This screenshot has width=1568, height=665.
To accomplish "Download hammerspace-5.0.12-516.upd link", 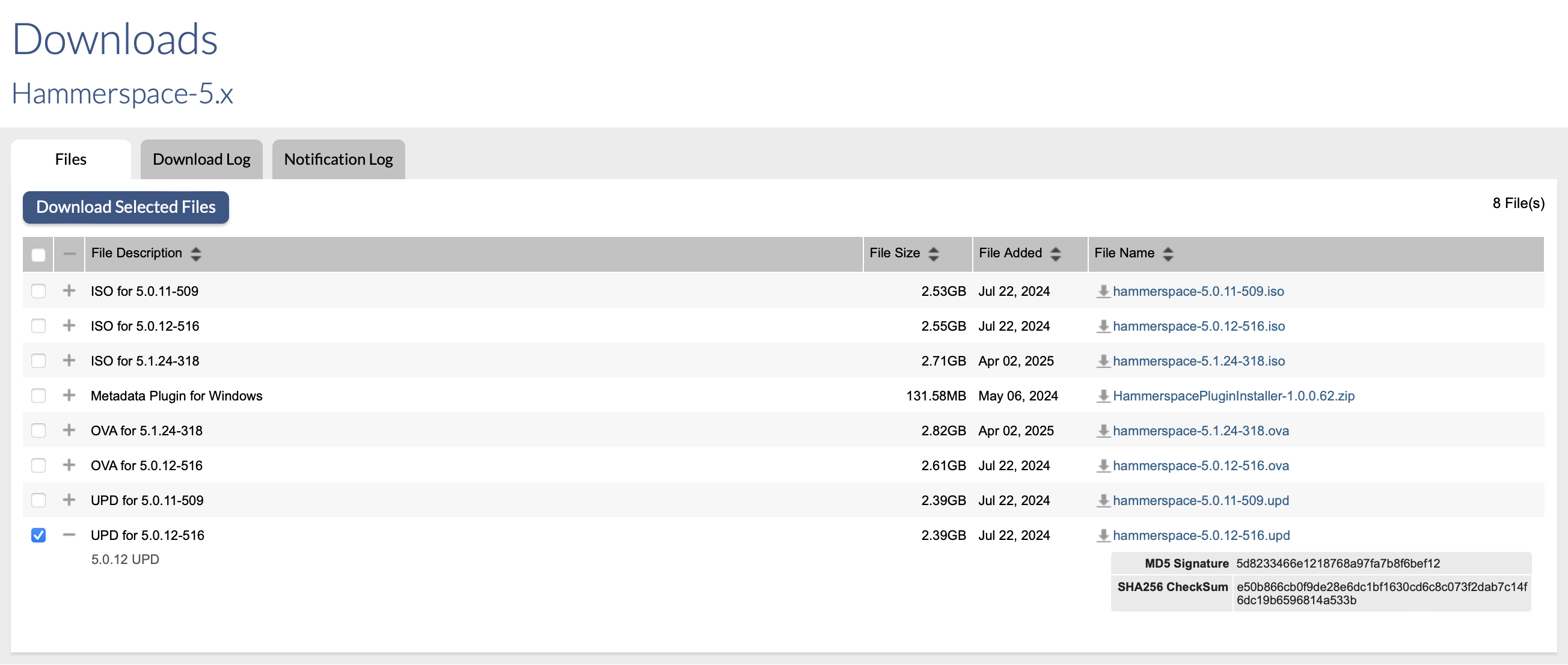I will click(x=1201, y=535).
